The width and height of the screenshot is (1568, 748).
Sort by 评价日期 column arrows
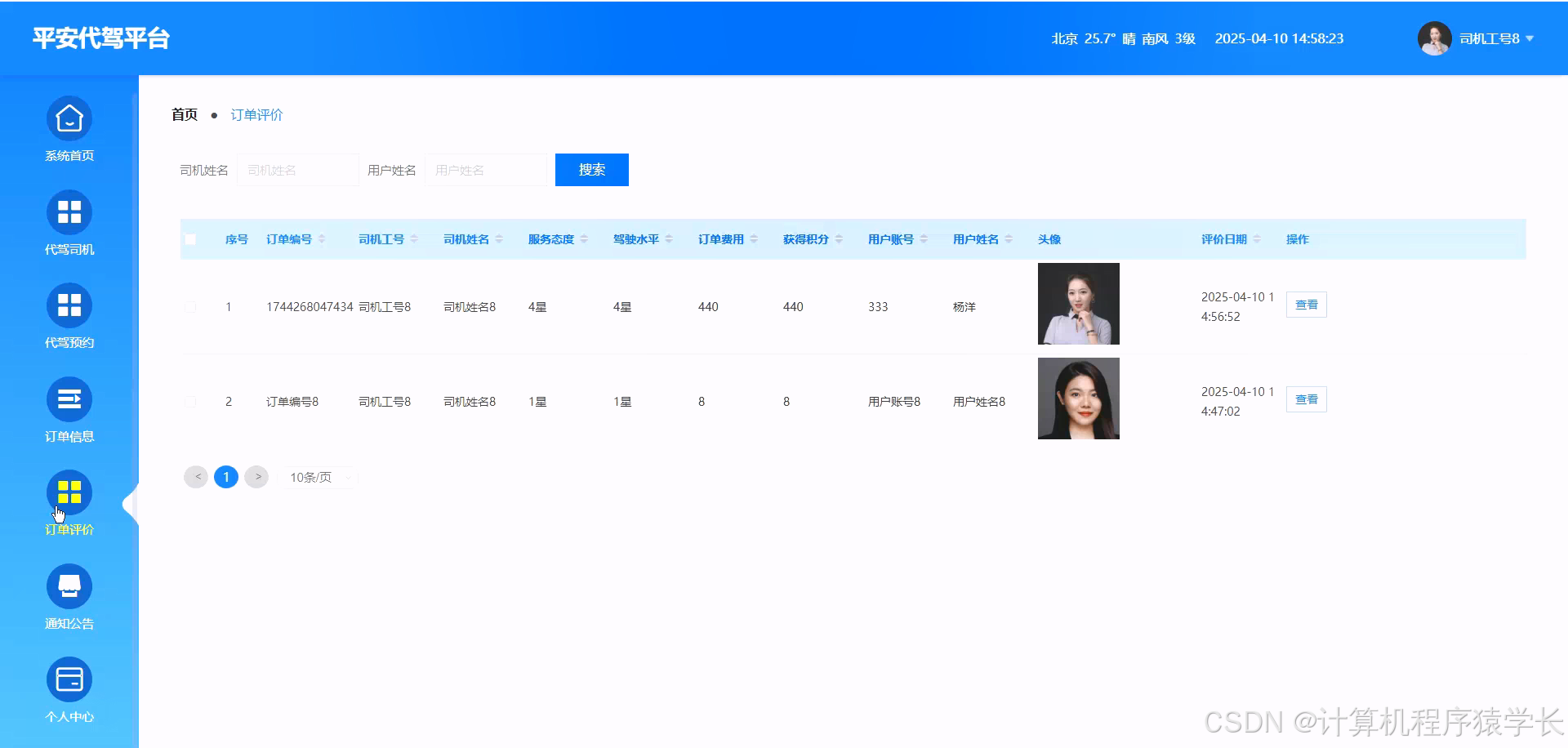coord(1257,239)
